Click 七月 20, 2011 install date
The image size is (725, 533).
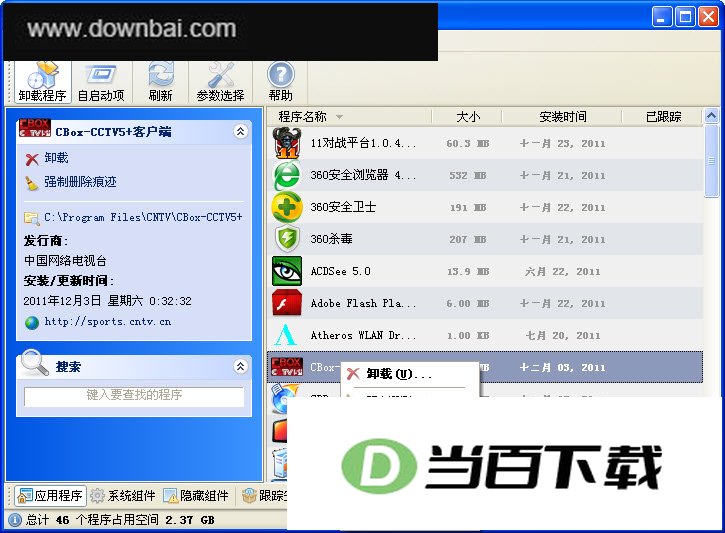pos(563,335)
